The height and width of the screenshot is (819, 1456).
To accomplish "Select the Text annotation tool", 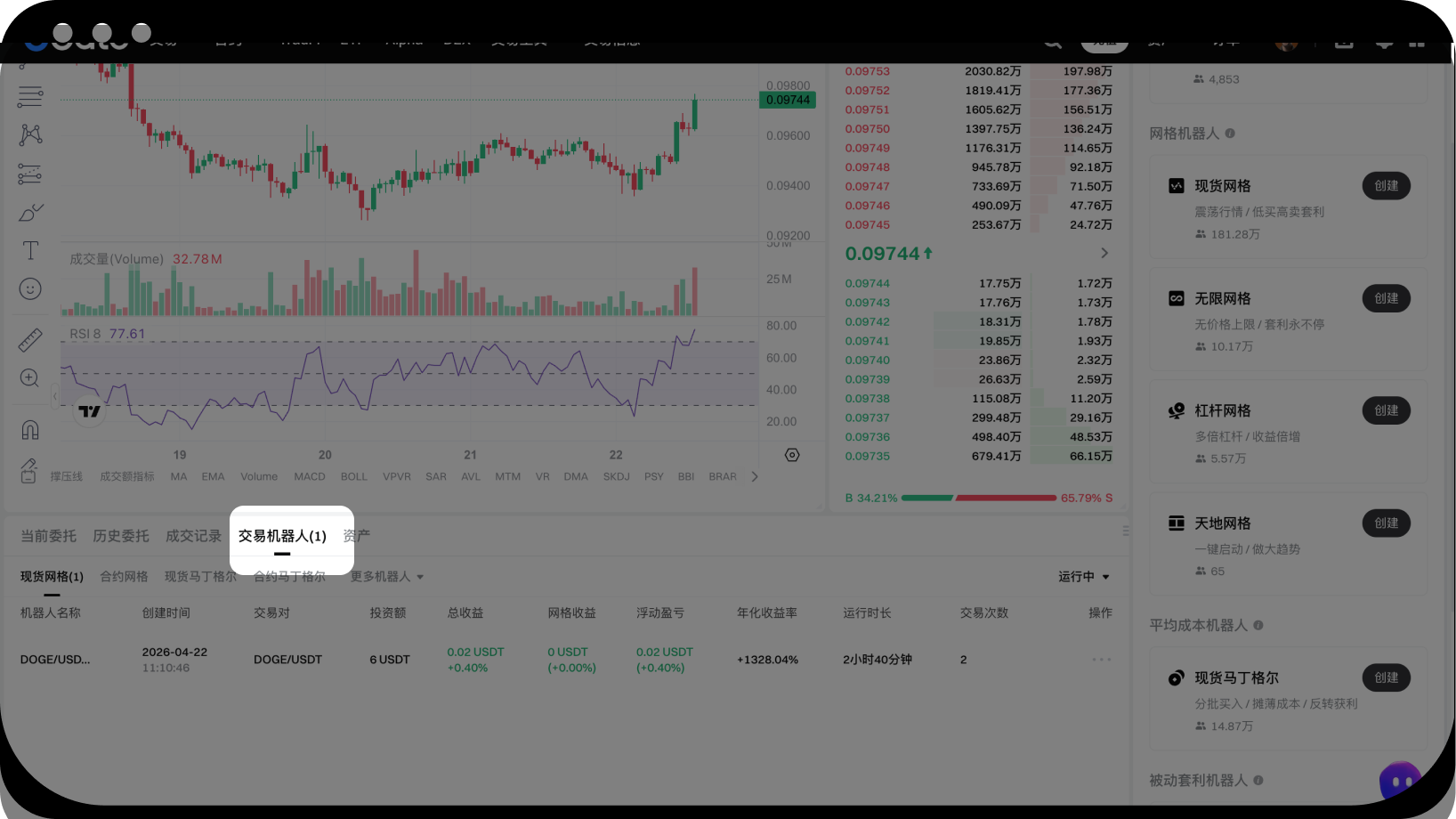I will [30, 251].
